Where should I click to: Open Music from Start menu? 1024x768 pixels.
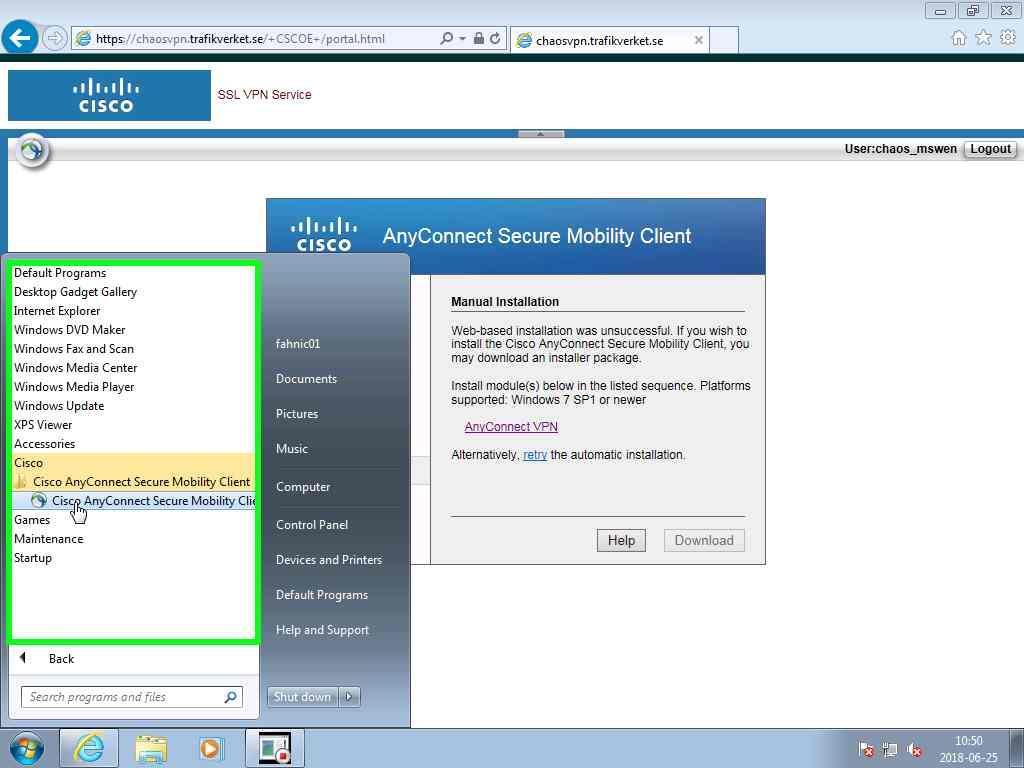coord(292,449)
